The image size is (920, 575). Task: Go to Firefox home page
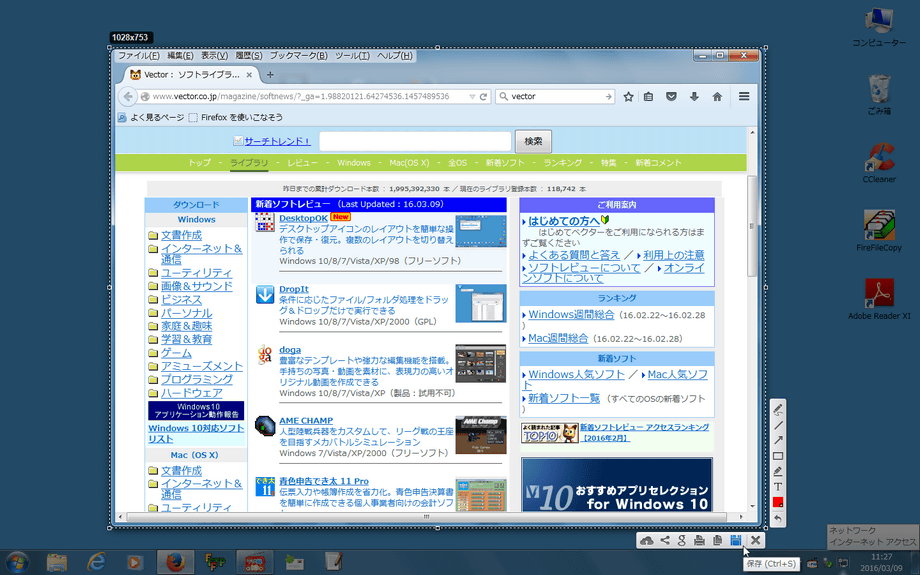pyautogui.click(x=717, y=97)
